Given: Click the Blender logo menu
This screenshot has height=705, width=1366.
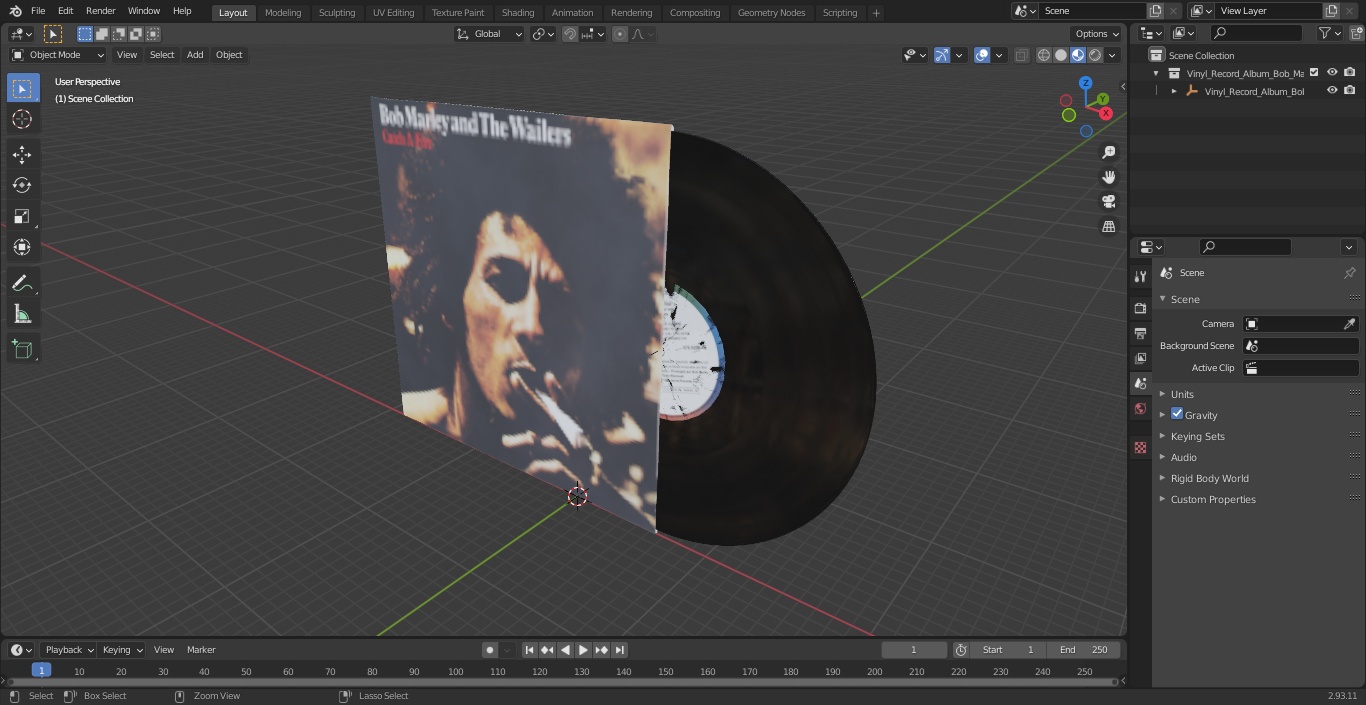Looking at the screenshot, I should coord(15,11).
